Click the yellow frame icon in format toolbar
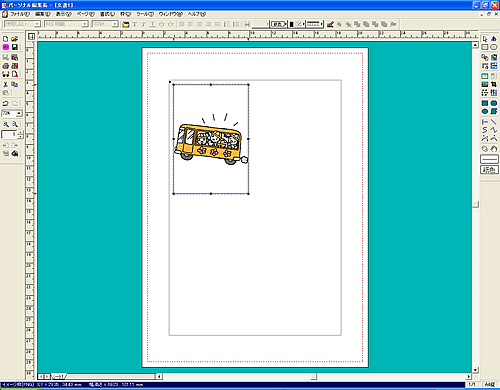The width and height of the screenshot is (500, 390). pos(126,24)
